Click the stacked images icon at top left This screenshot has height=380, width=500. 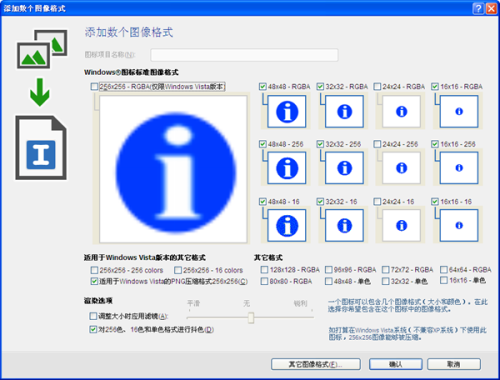point(42,49)
